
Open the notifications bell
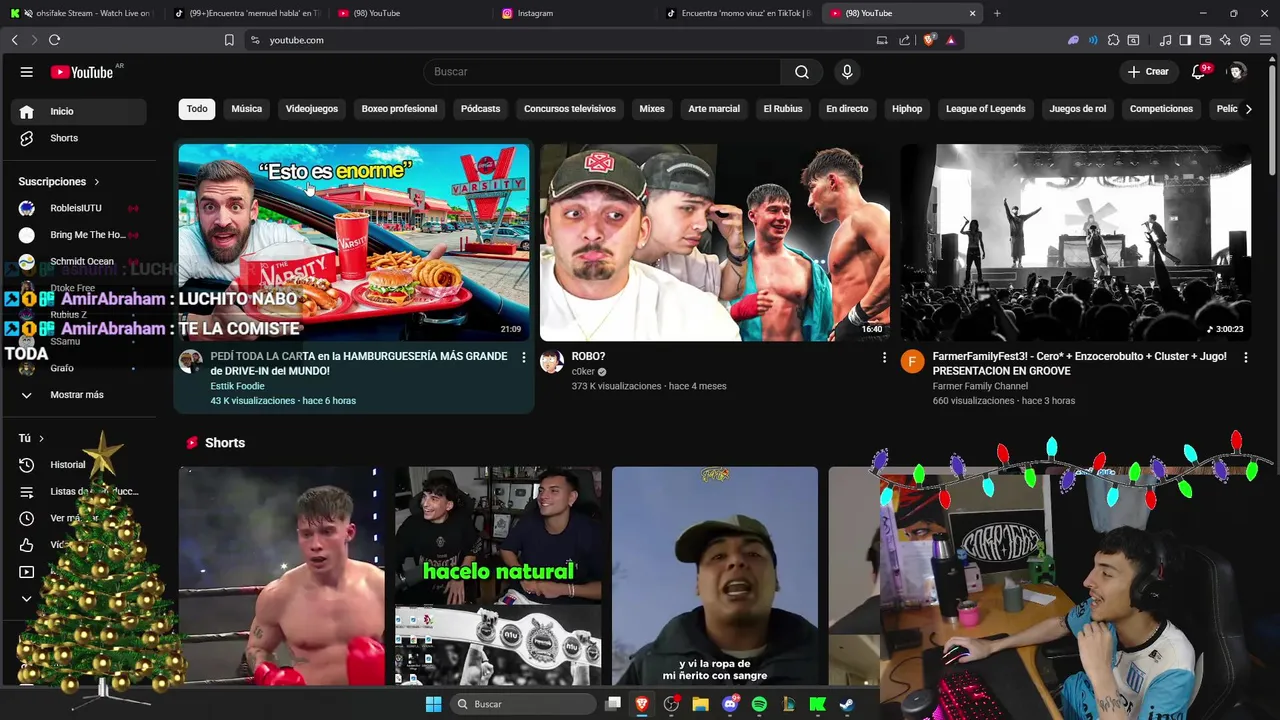tap(1199, 72)
